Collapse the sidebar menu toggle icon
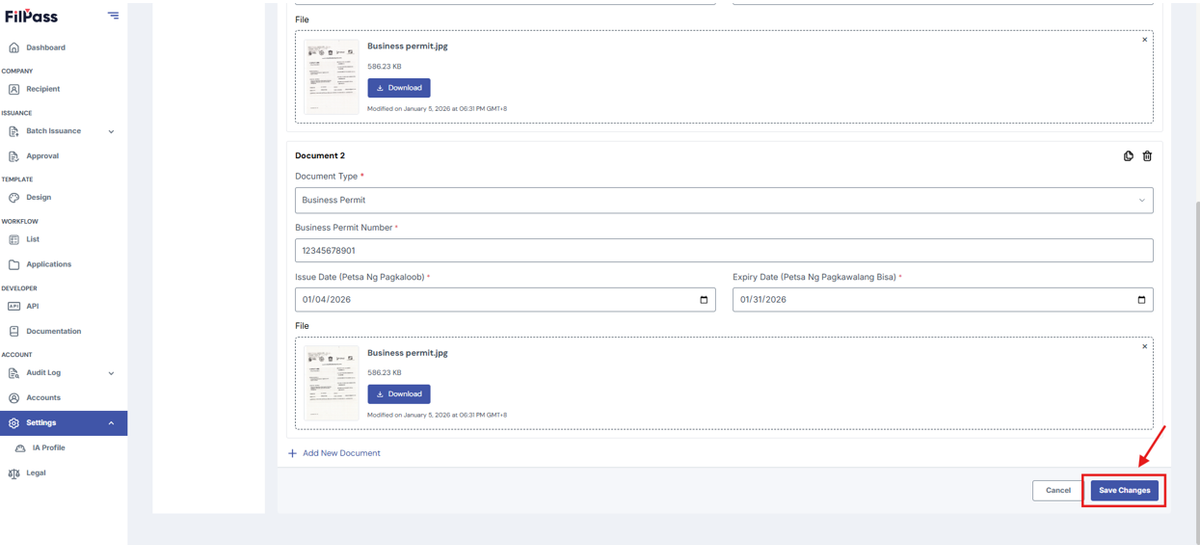Viewport: 1200px width, 545px height. (113, 15)
